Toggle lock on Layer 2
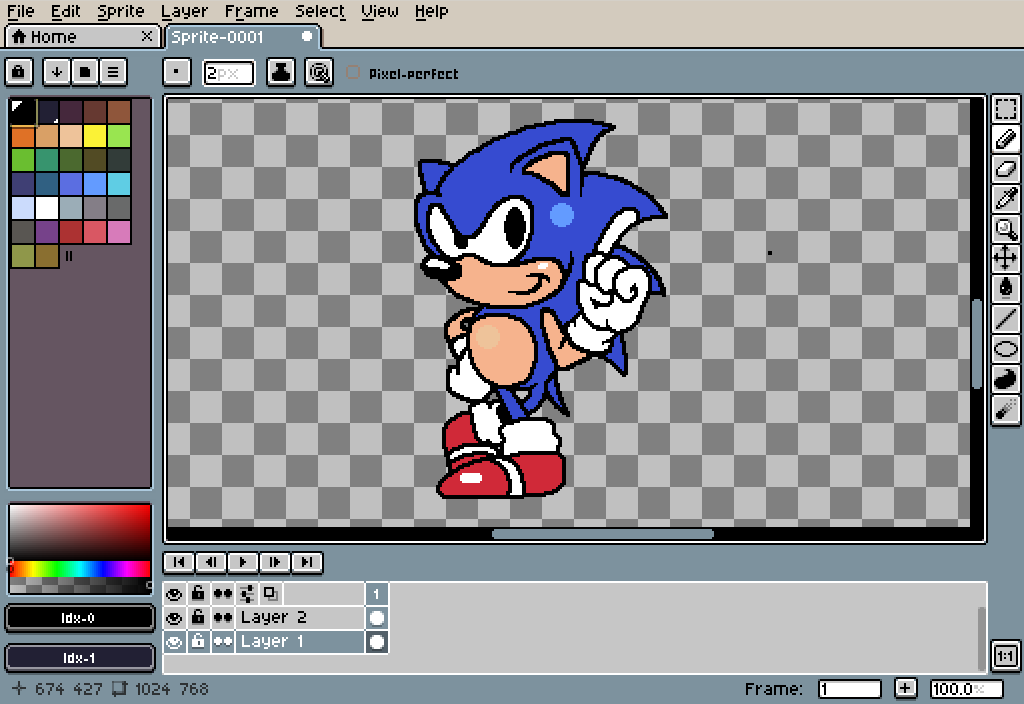 tap(199, 618)
